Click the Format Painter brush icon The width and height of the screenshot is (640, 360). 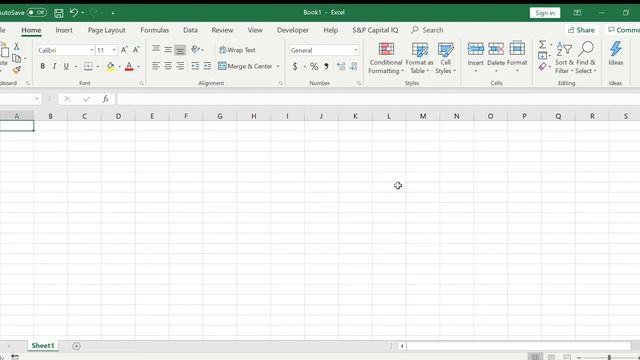16,70
